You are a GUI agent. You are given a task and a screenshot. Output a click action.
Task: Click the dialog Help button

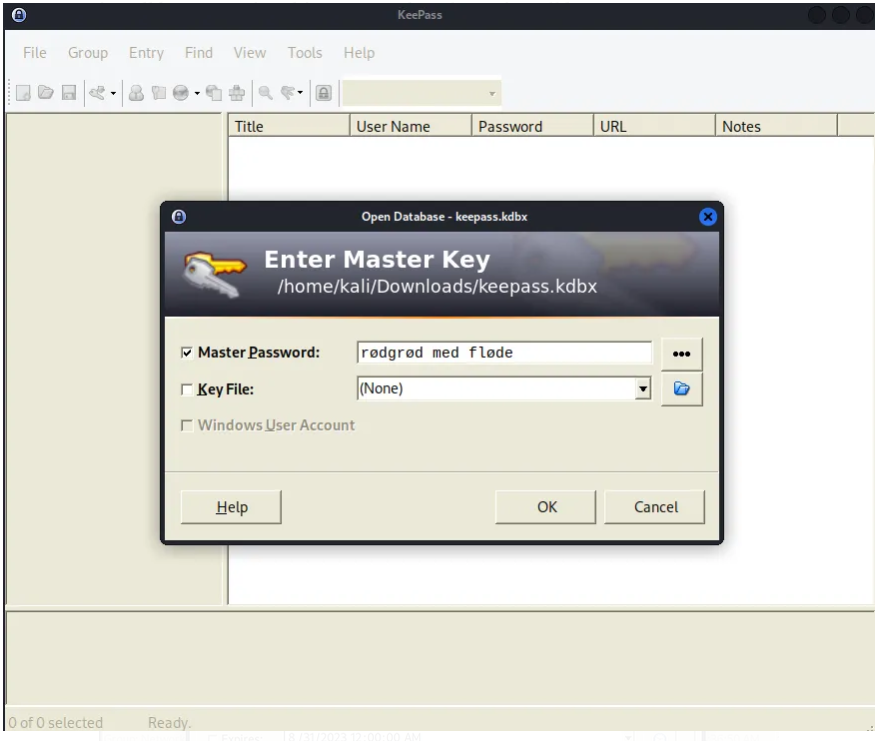(231, 507)
